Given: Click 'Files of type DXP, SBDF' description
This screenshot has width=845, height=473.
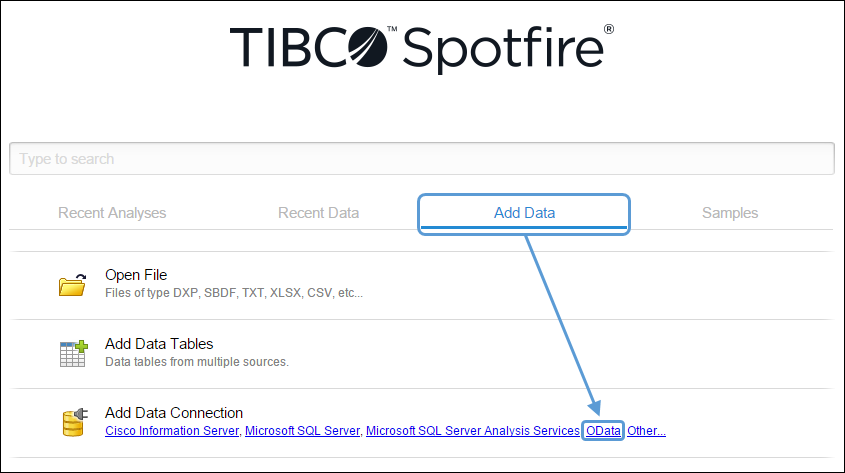Looking at the screenshot, I should 234,293.
